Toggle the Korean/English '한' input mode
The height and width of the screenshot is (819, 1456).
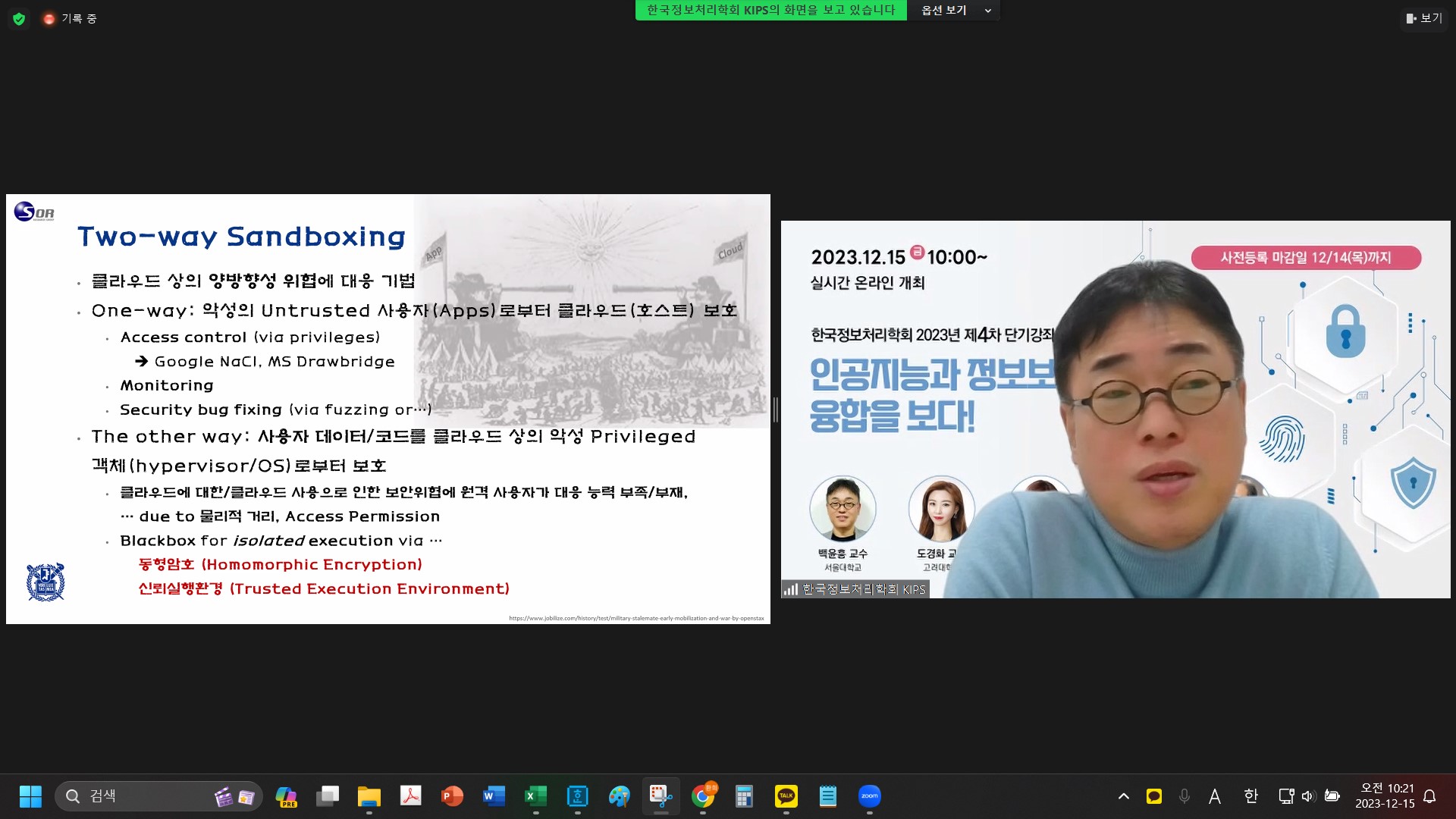point(1250,796)
